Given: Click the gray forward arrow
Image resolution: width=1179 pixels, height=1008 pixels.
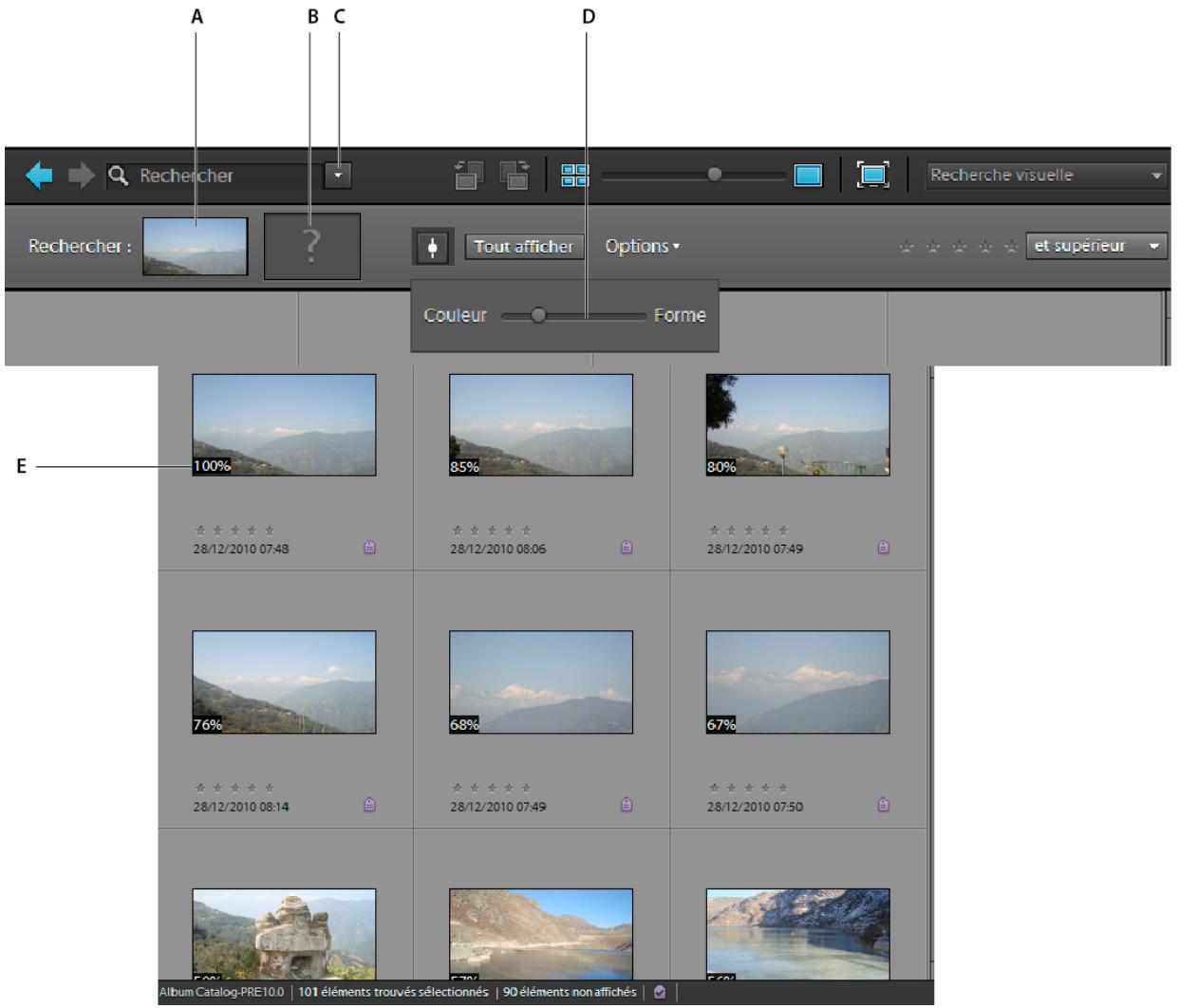Looking at the screenshot, I should [x=82, y=176].
